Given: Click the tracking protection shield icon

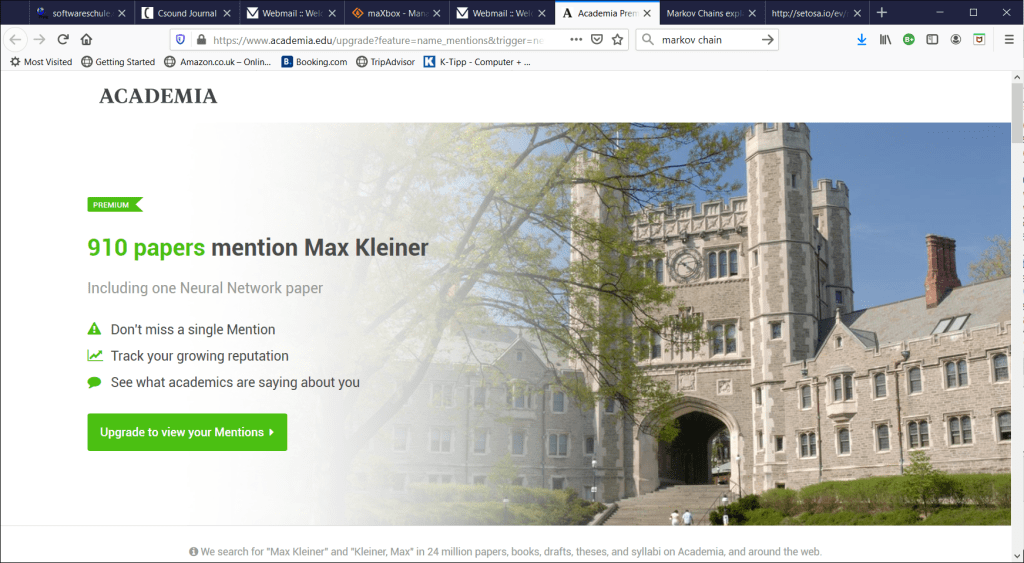Looking at the screenshot, I should pyautogui.click(x=180, y=40).
